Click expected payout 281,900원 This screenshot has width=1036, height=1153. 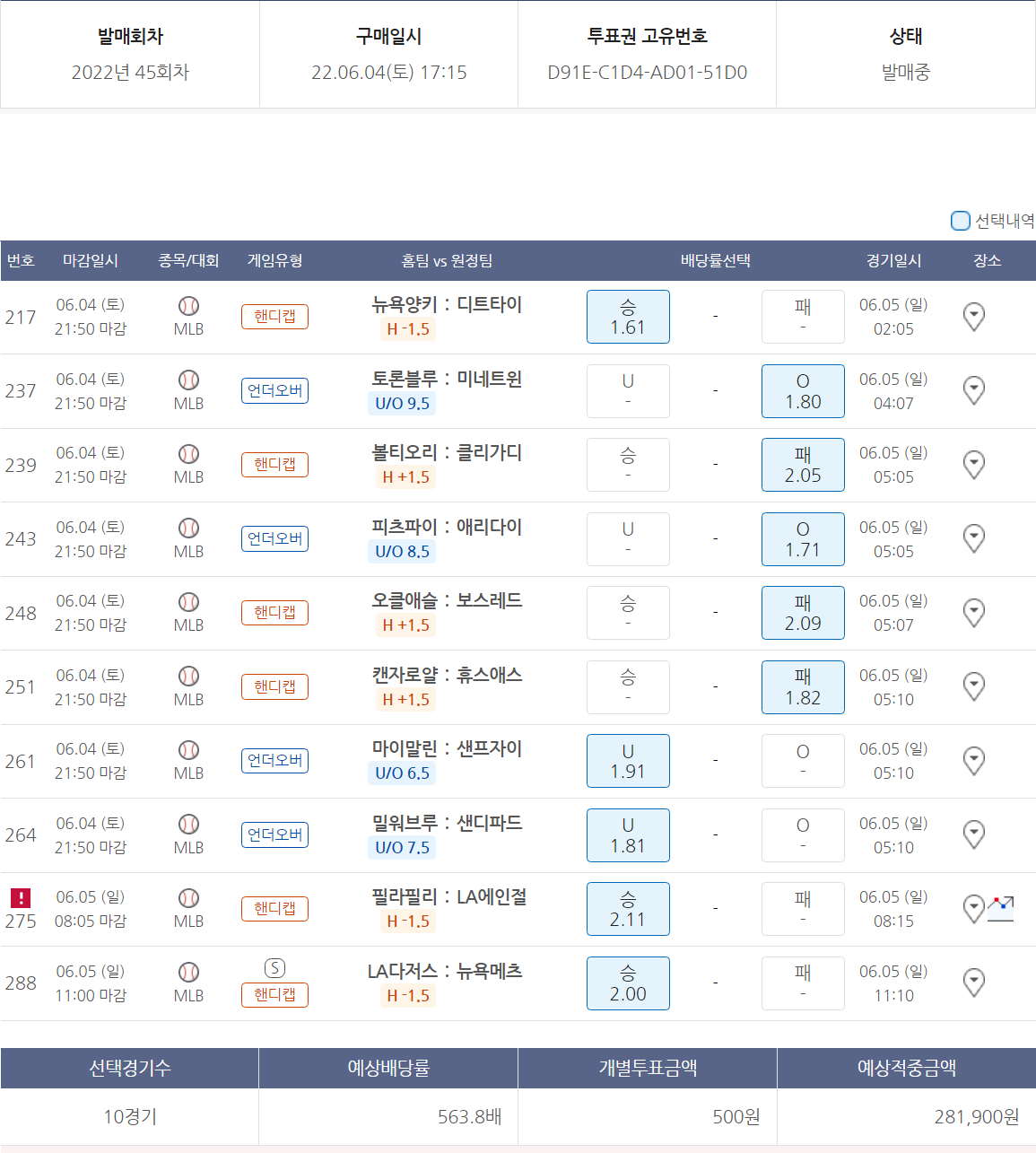pyautogui.click(x=977, y=1117)
